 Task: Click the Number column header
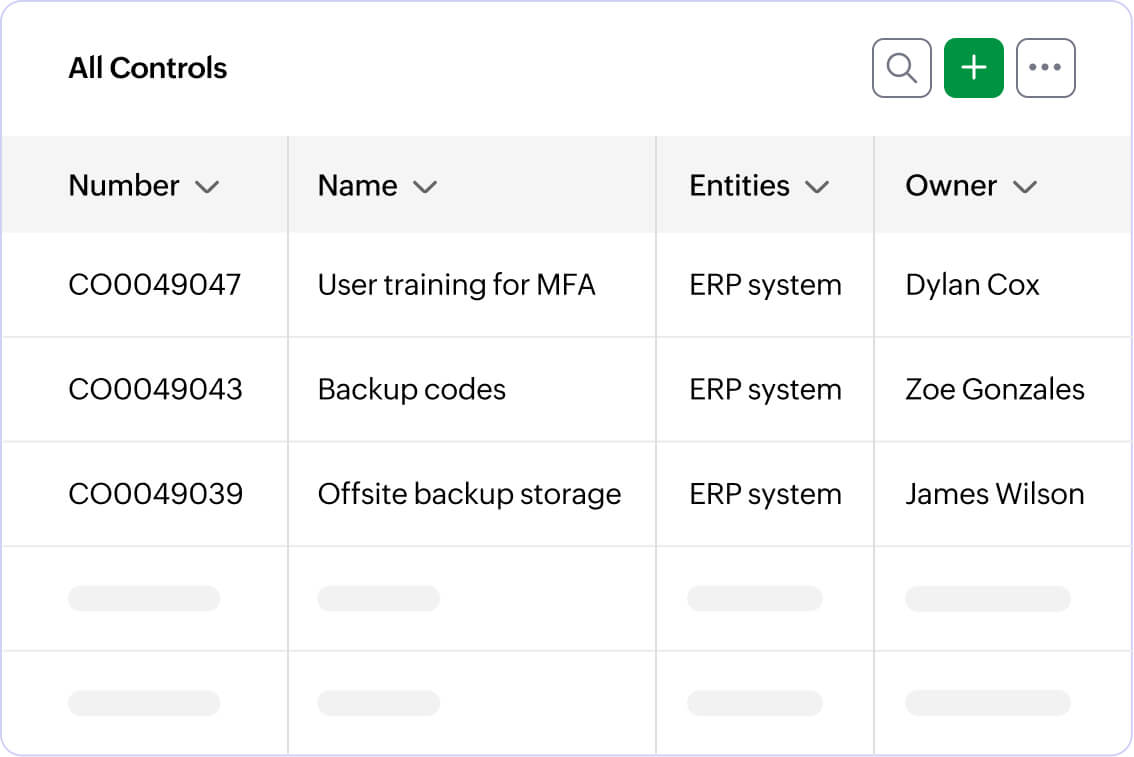point(123,186)
